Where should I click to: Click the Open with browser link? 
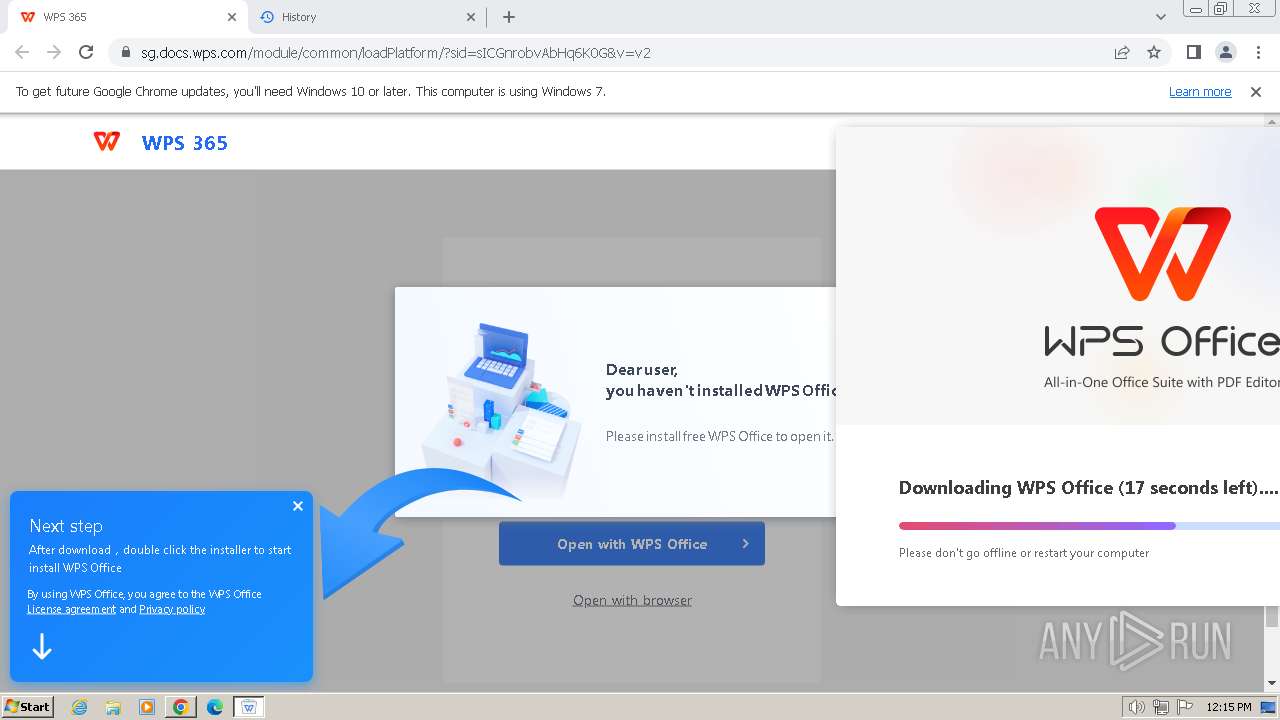point(632,600)
